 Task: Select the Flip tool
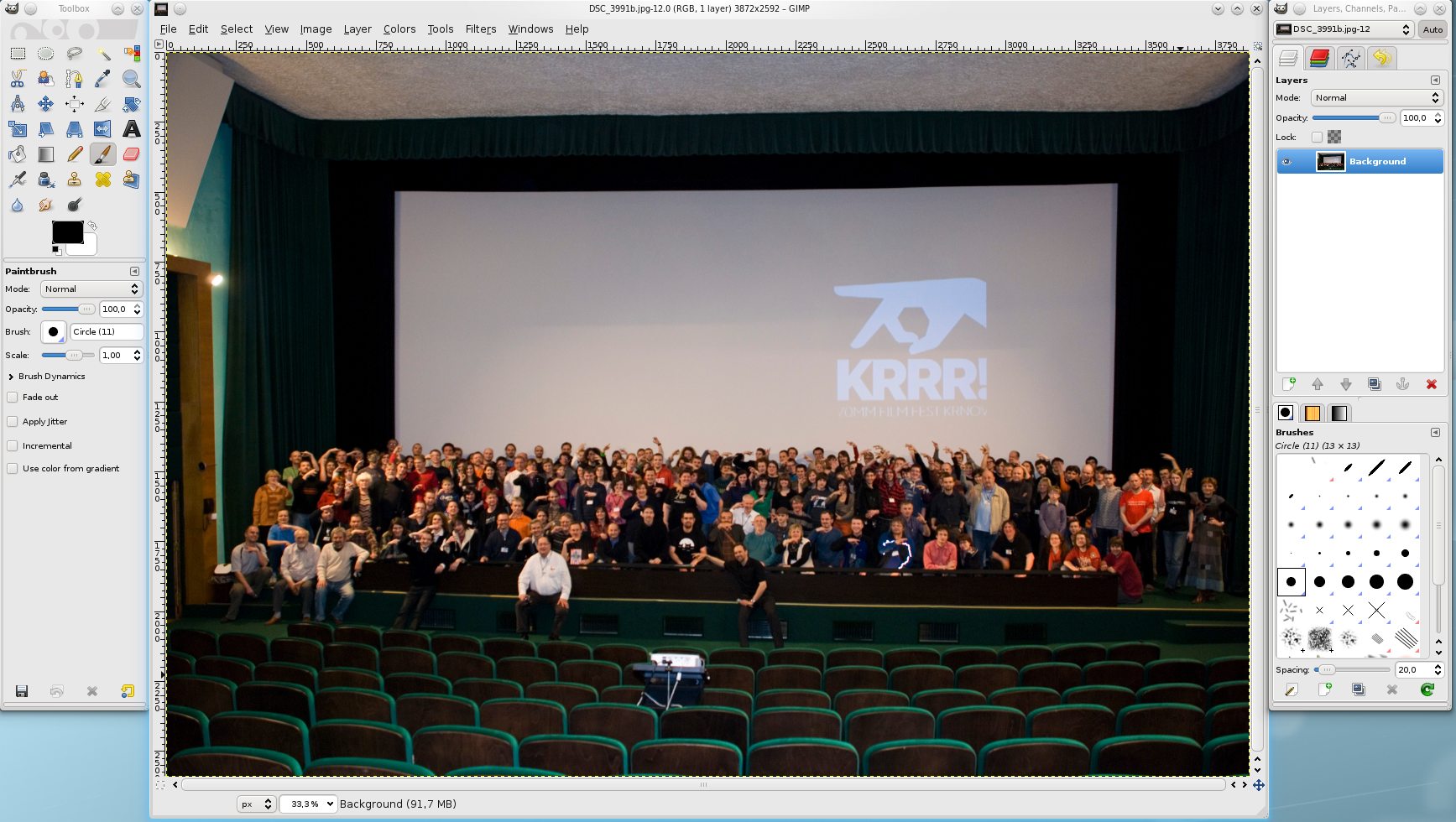[x=103, y=129]
